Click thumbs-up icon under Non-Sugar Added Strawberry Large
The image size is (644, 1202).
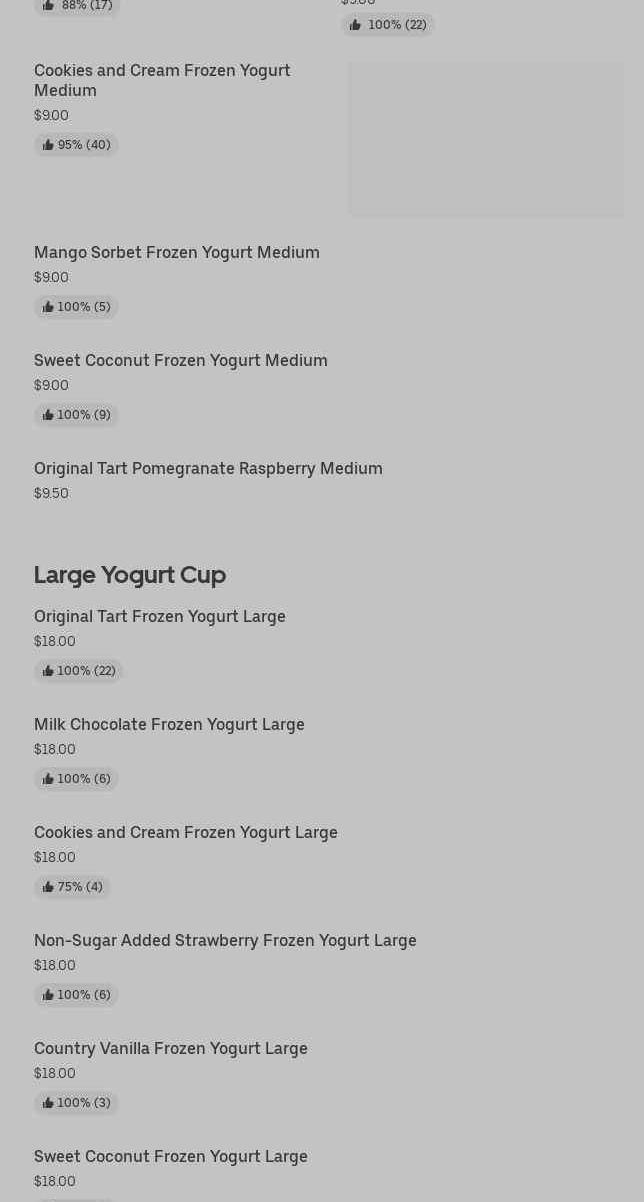[48, 995]
